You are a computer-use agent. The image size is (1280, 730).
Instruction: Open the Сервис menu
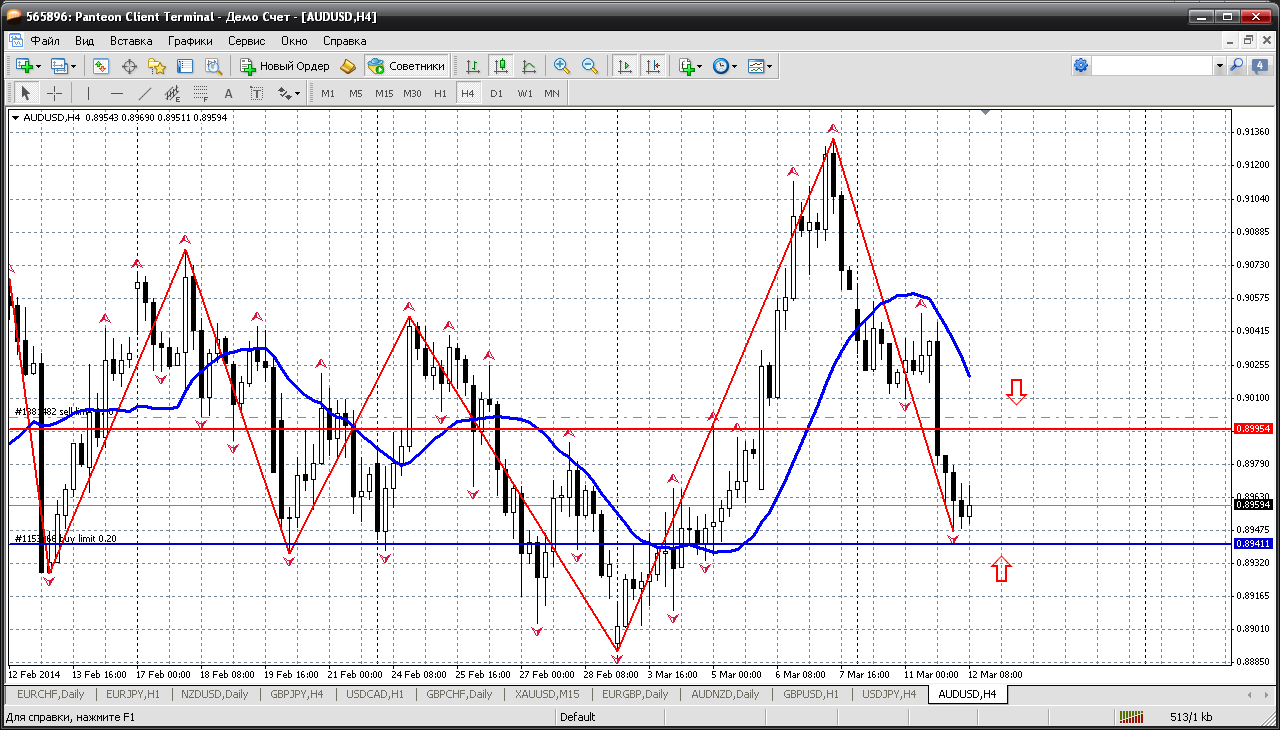(x=246, y=41)
